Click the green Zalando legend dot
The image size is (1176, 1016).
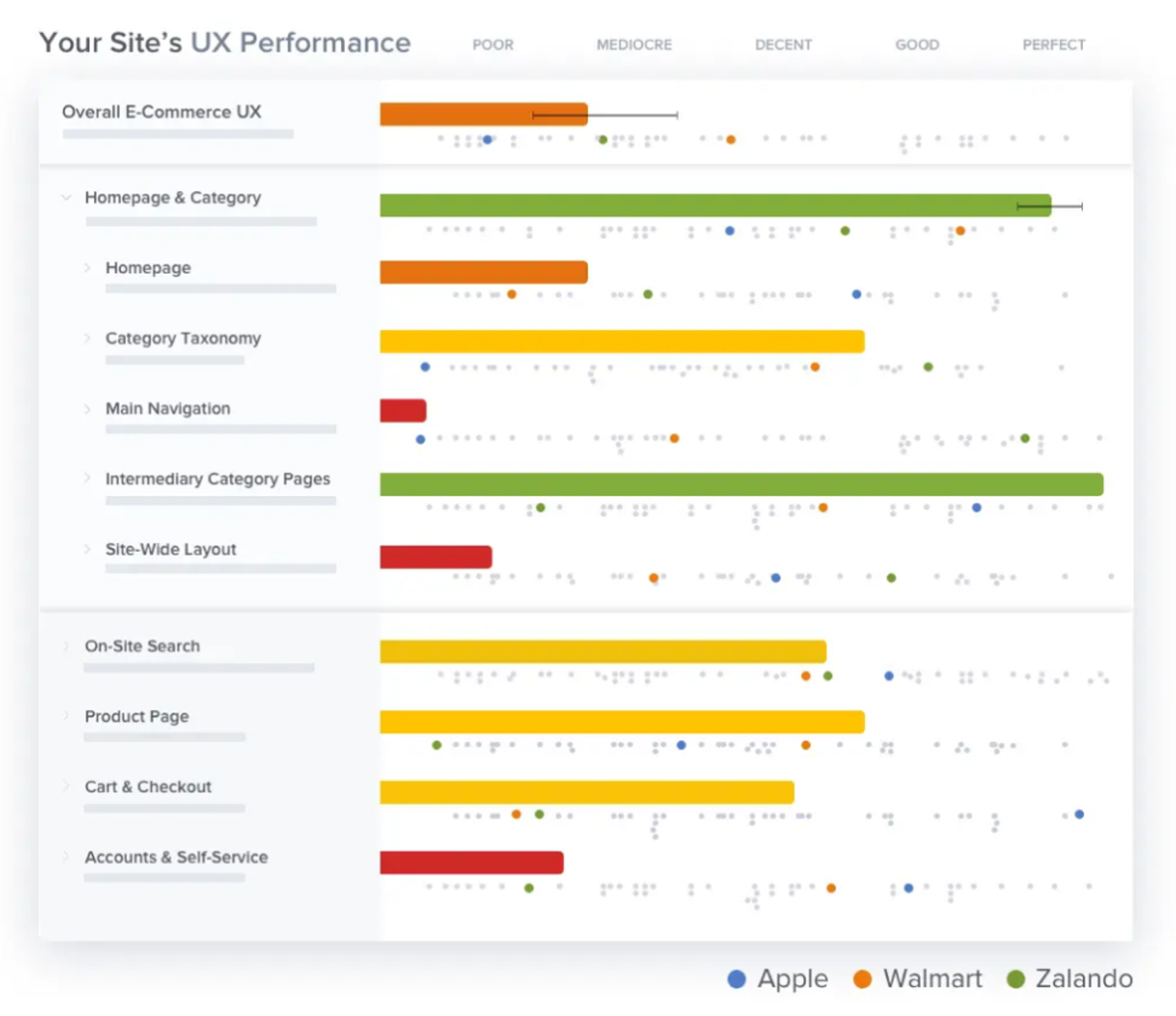[x=1016, y=979]
